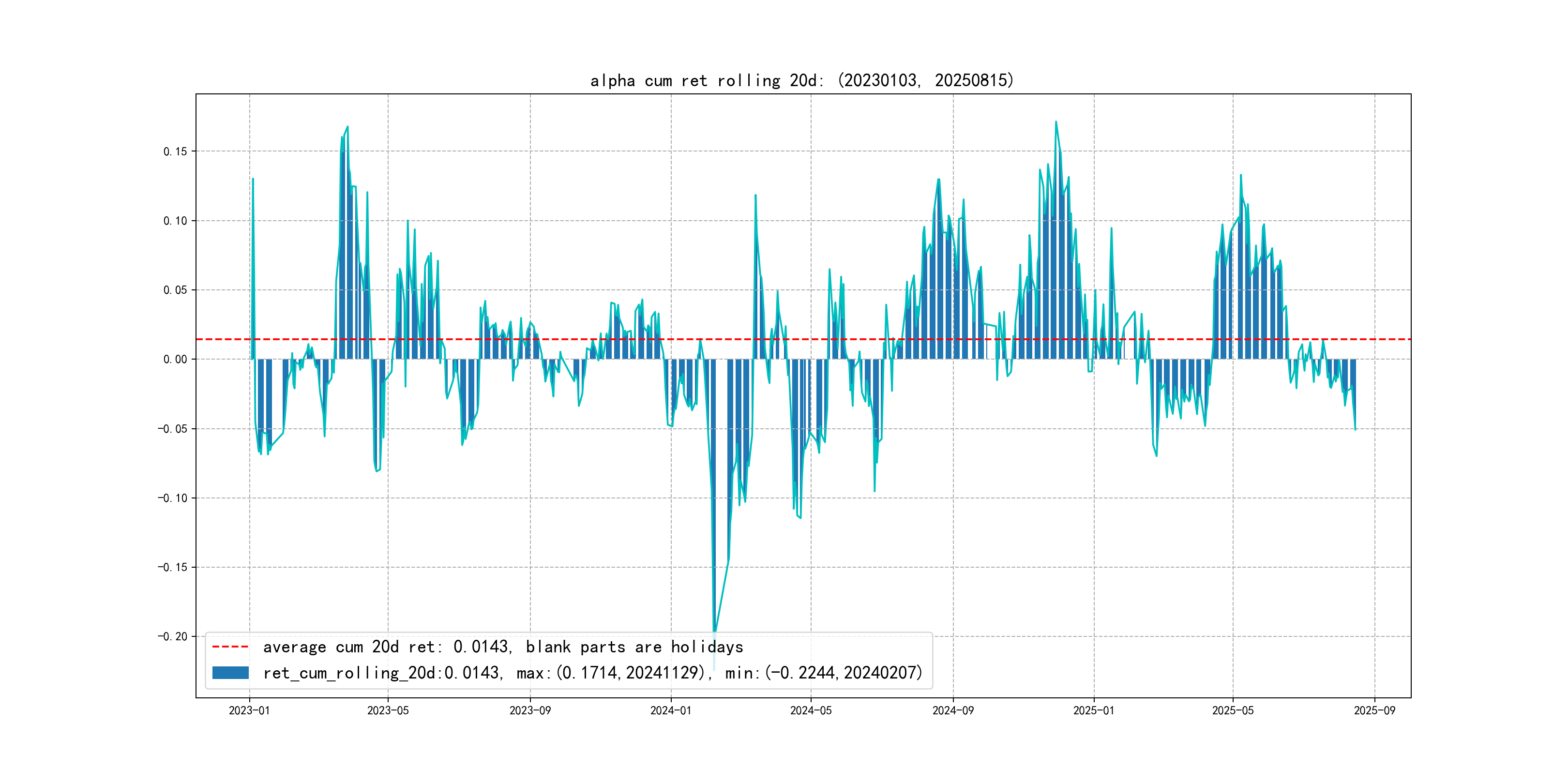
Task: Click the 0.15 y-axis tick label
Action: tap(175, 151)
